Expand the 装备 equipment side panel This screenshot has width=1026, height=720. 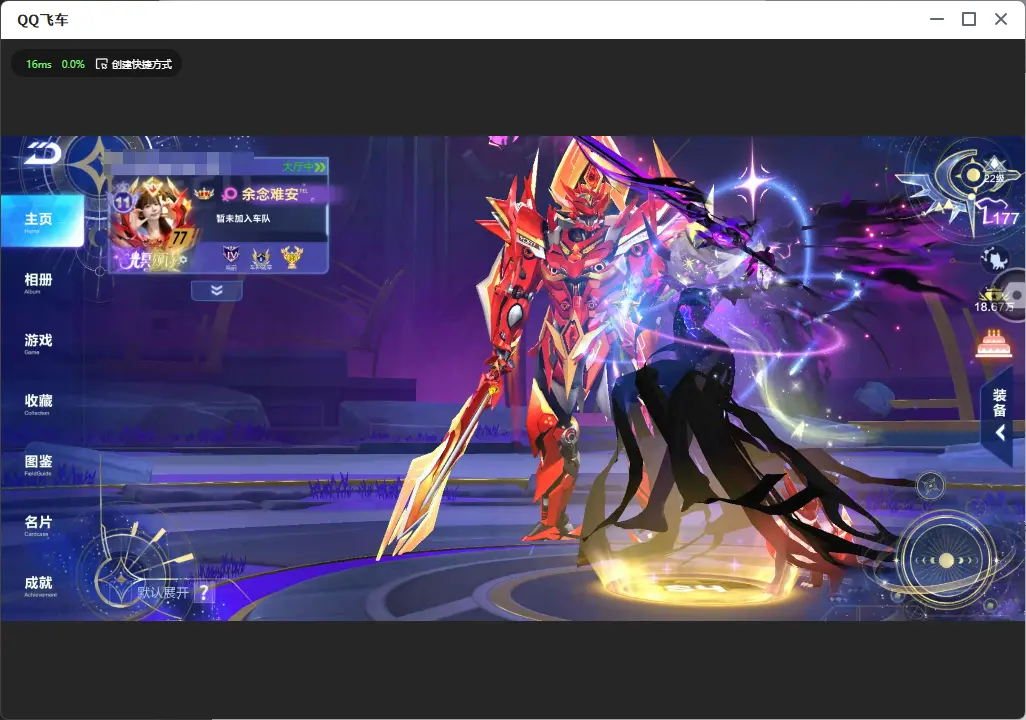tap(999, 415)
